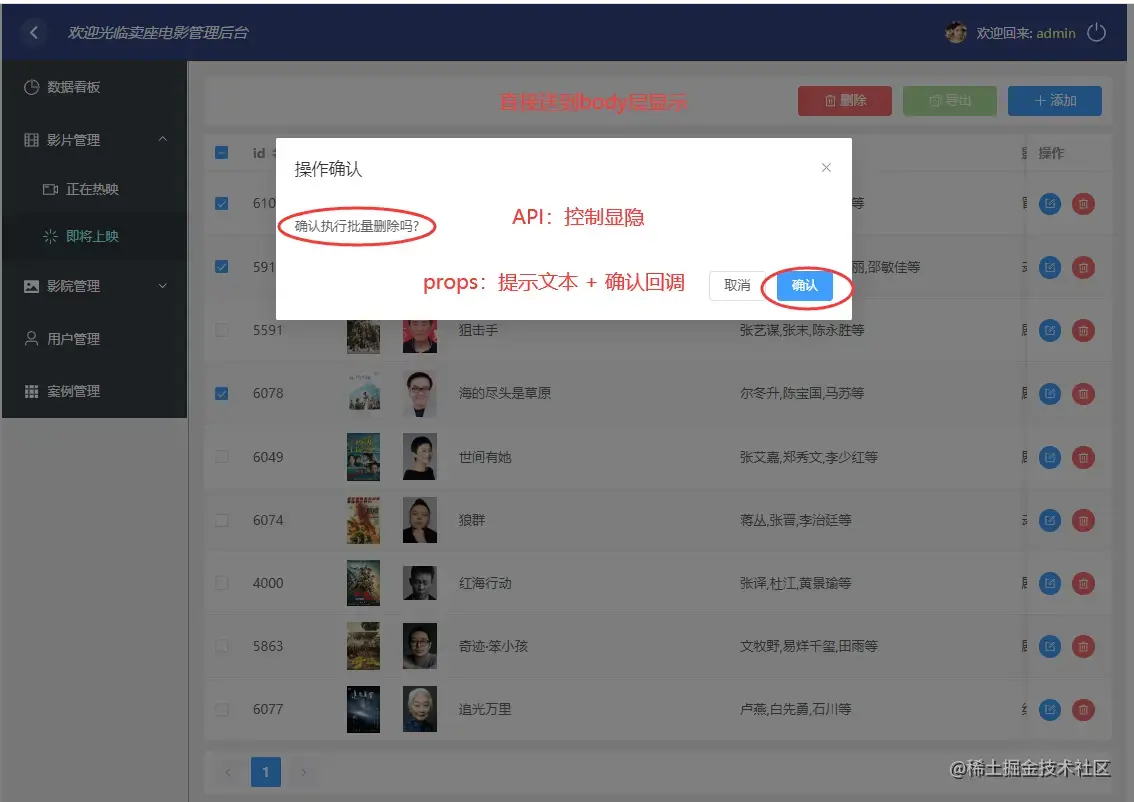Open 数据看板 in the sidebar
This screenshot has width=1134, height=802.
(x=94, y=87)
